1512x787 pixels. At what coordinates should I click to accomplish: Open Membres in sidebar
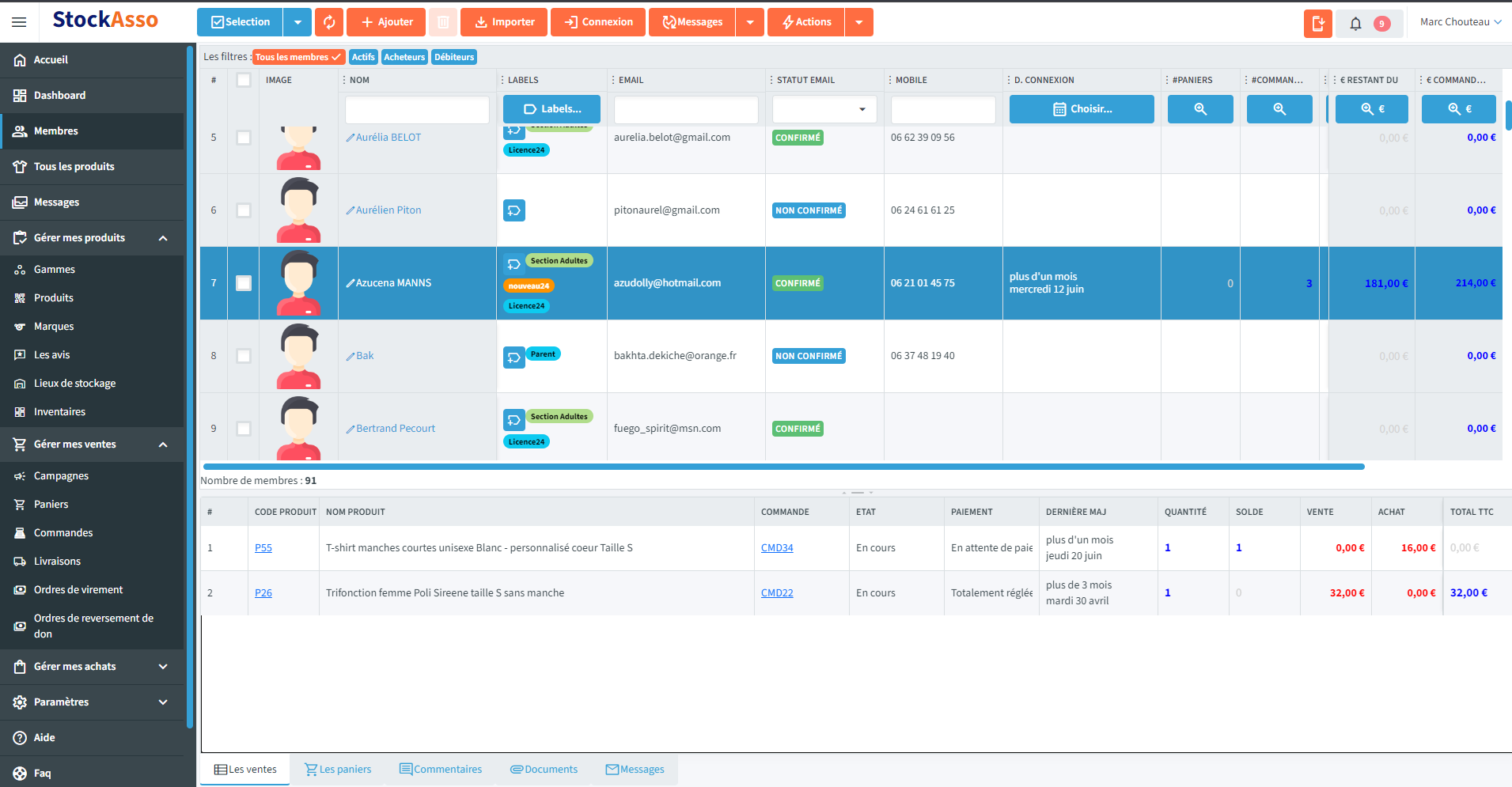coord(92,131)
